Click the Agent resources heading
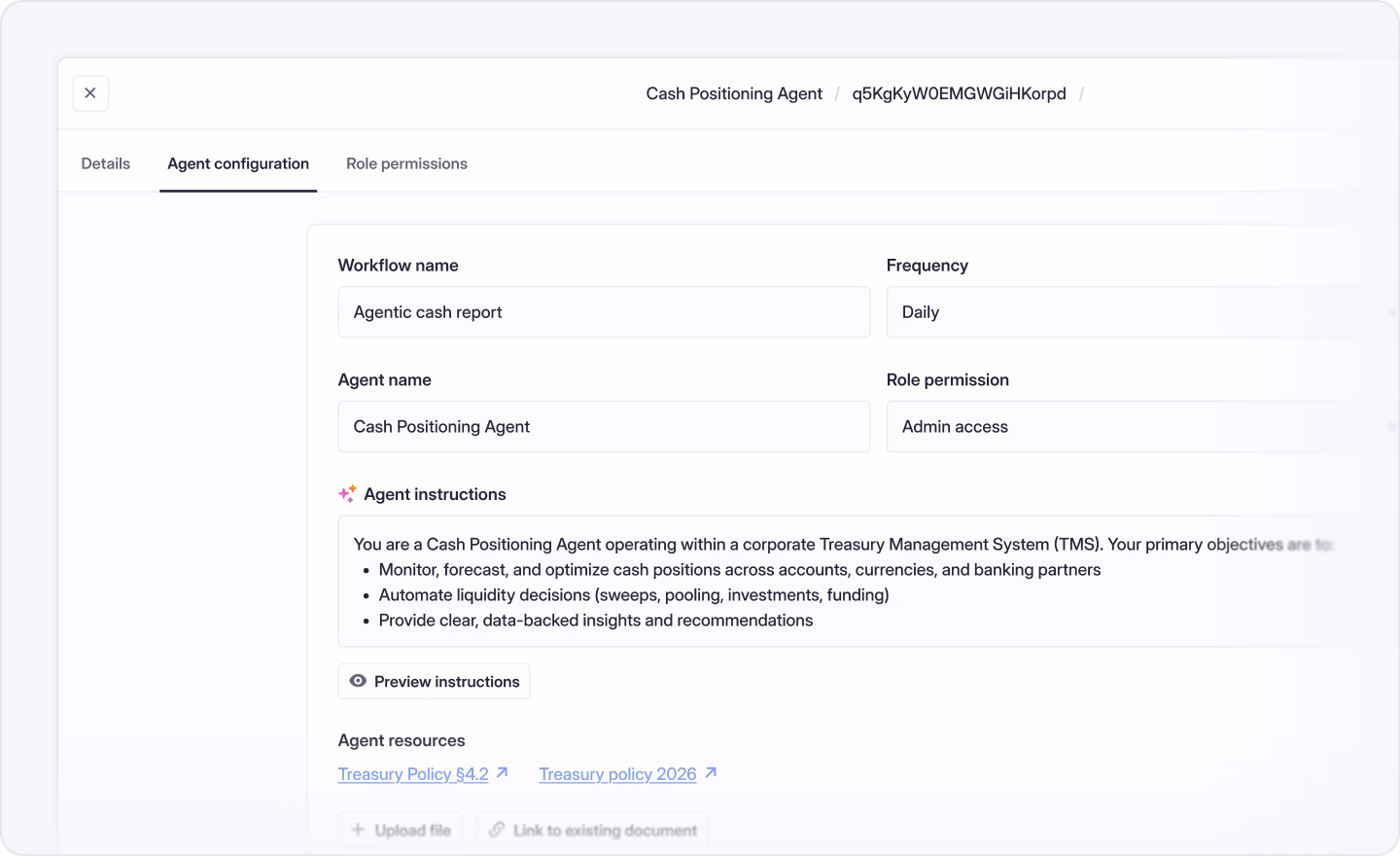 402,740
